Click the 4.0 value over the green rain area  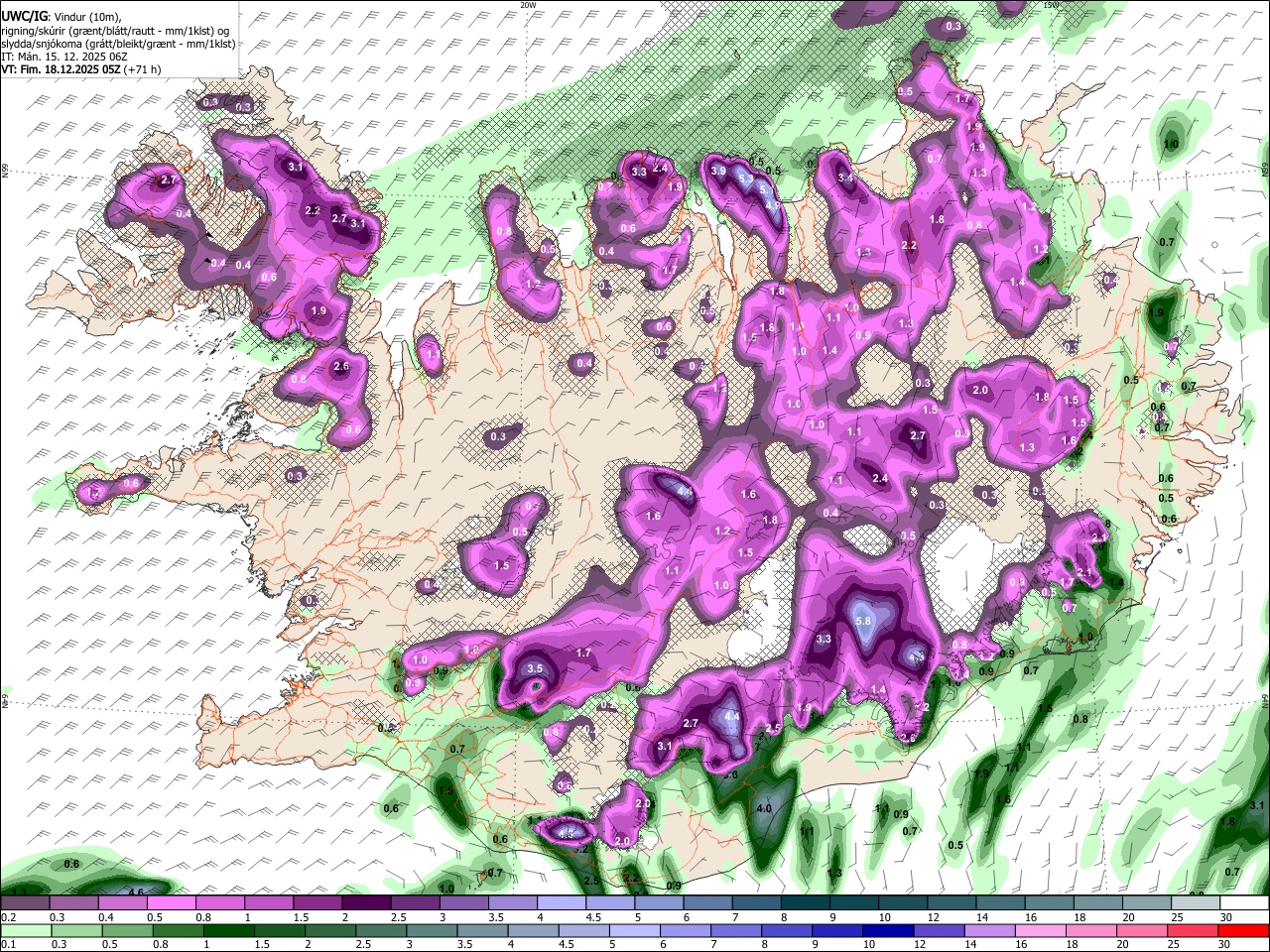(764, 808)
